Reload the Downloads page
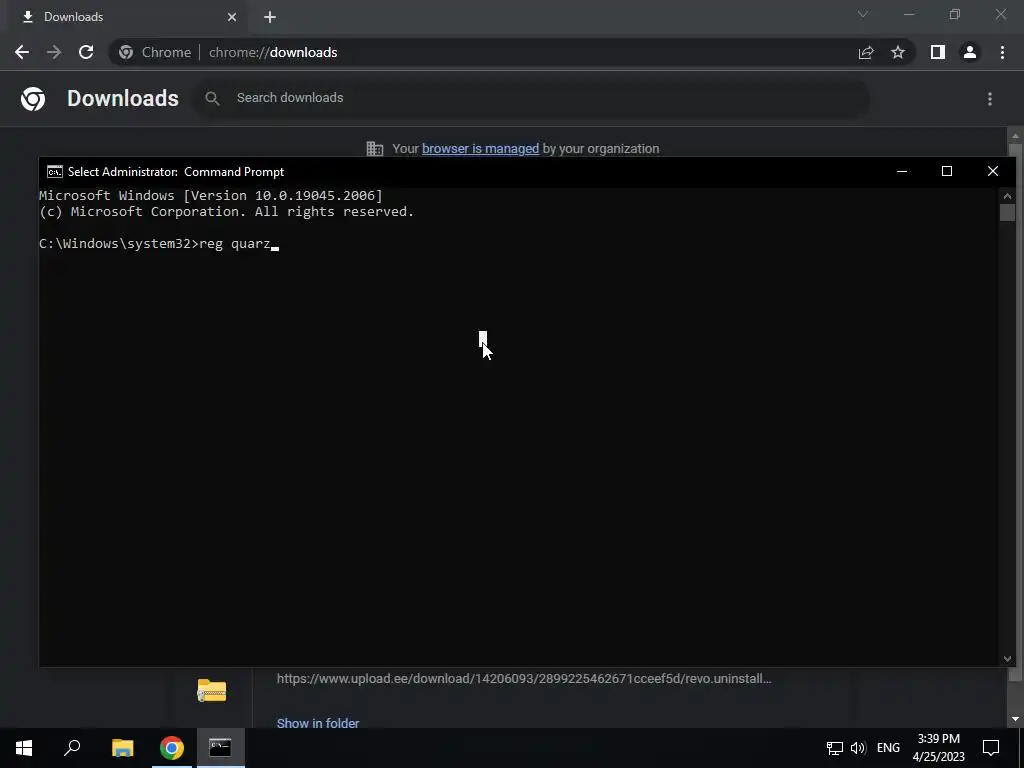1024x768 pixels. pos(86,52)
